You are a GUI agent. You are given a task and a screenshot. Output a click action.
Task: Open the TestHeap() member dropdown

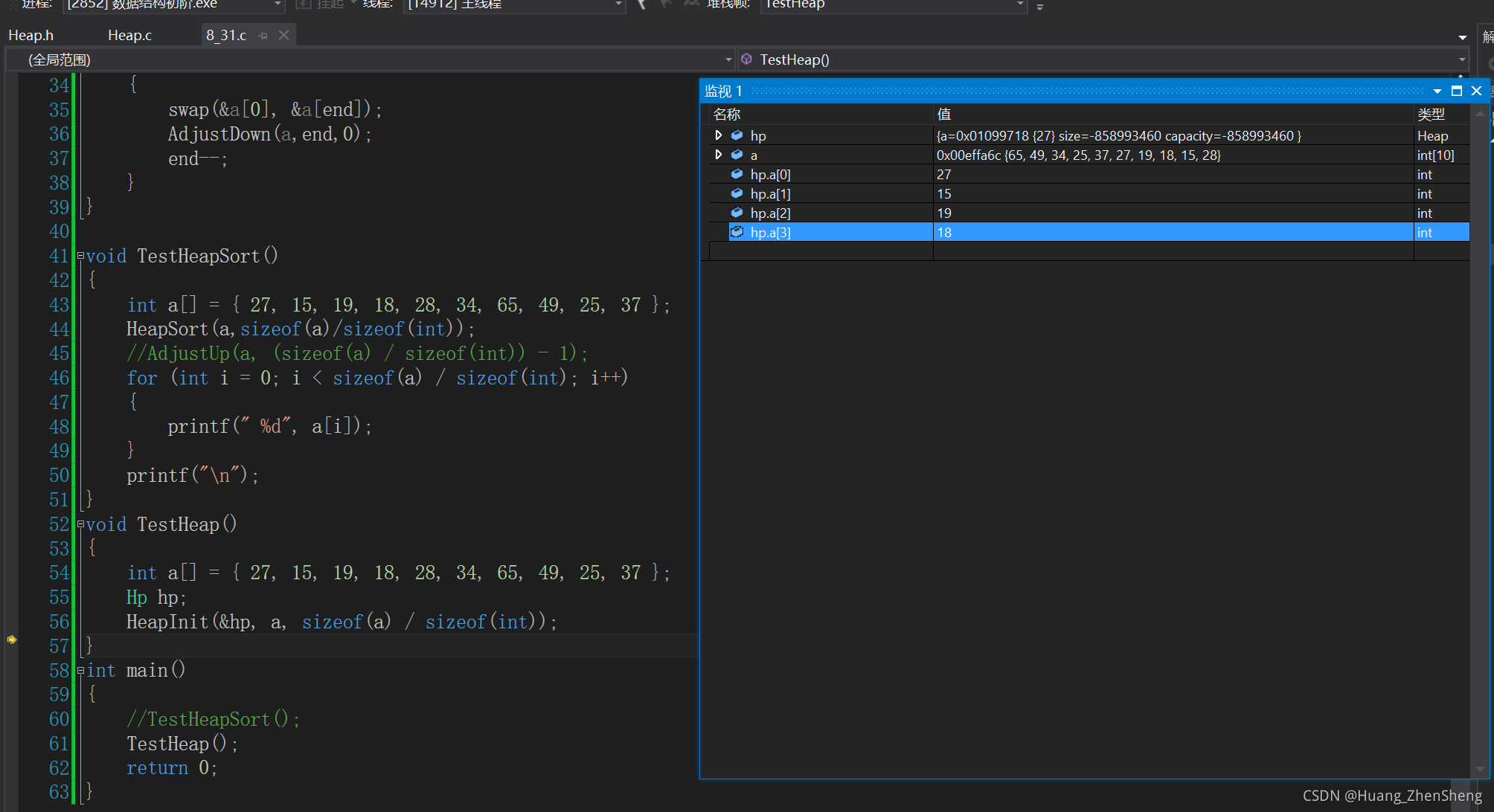click(1461, 59)
